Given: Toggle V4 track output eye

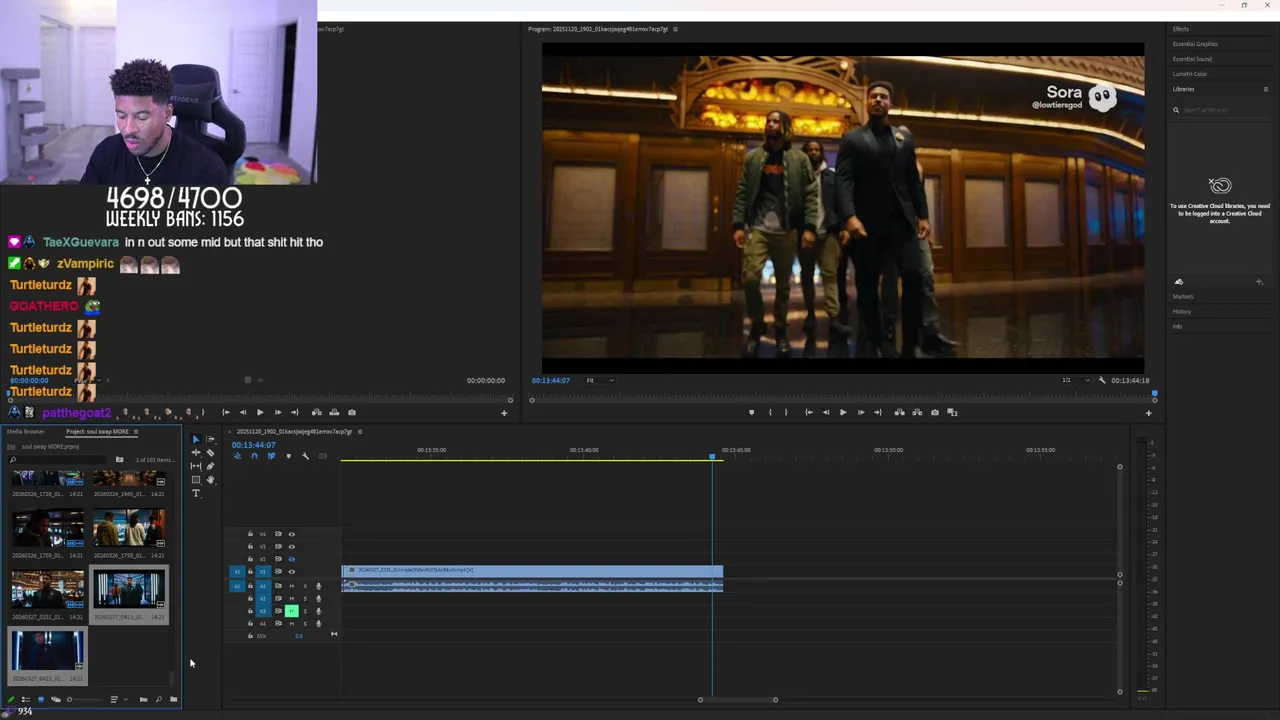Looking at the screenshot, I should pos(292,534).
